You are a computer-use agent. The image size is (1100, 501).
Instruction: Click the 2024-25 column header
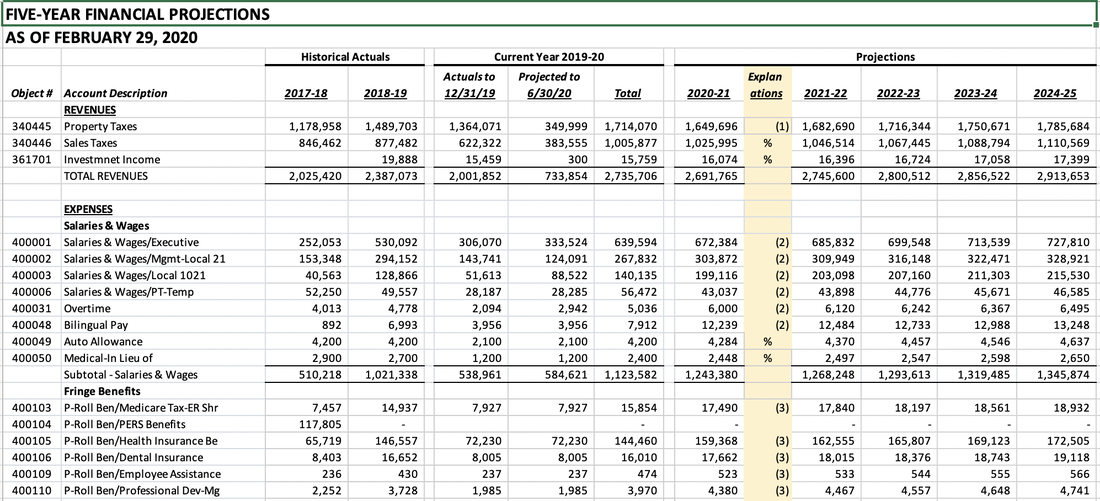coord(1055,93)
